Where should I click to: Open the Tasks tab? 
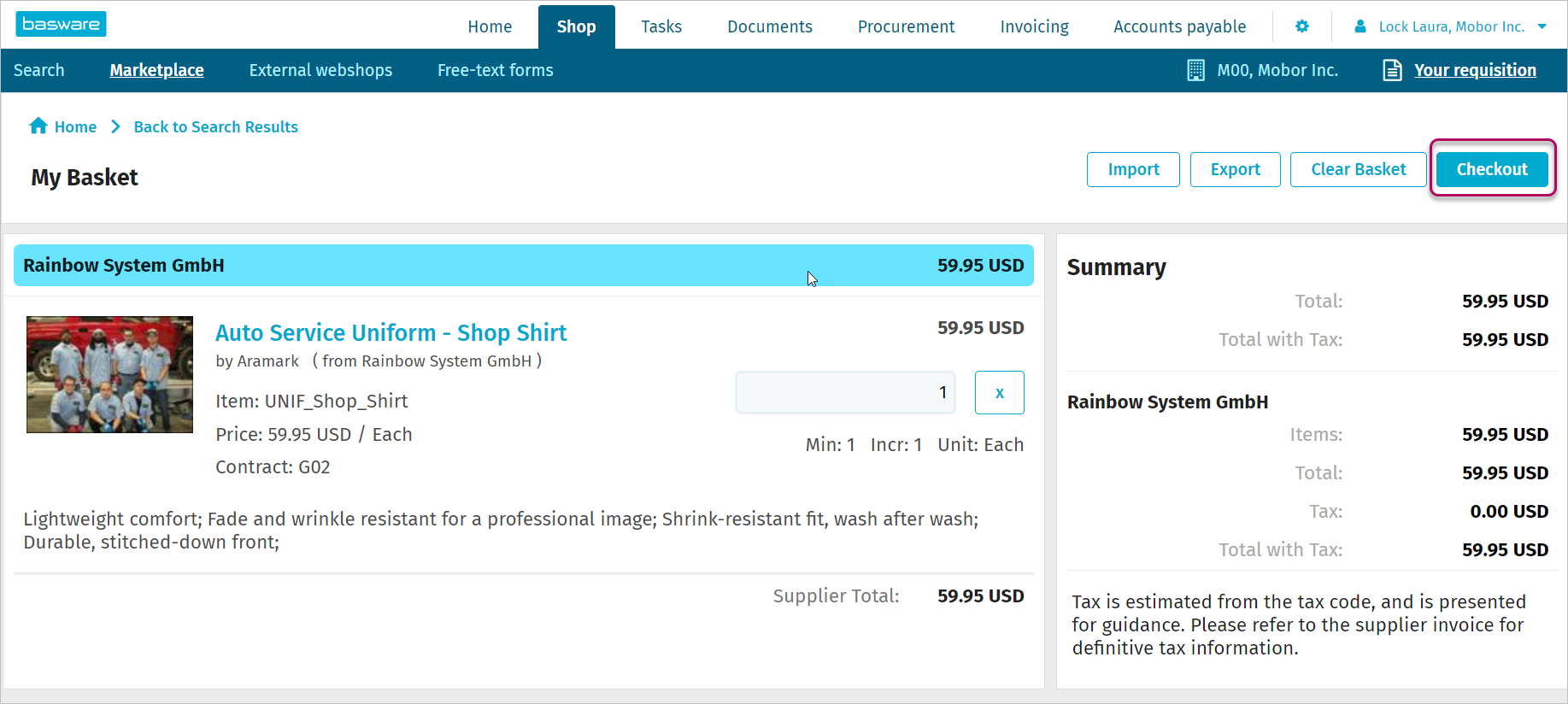(661, 26)
